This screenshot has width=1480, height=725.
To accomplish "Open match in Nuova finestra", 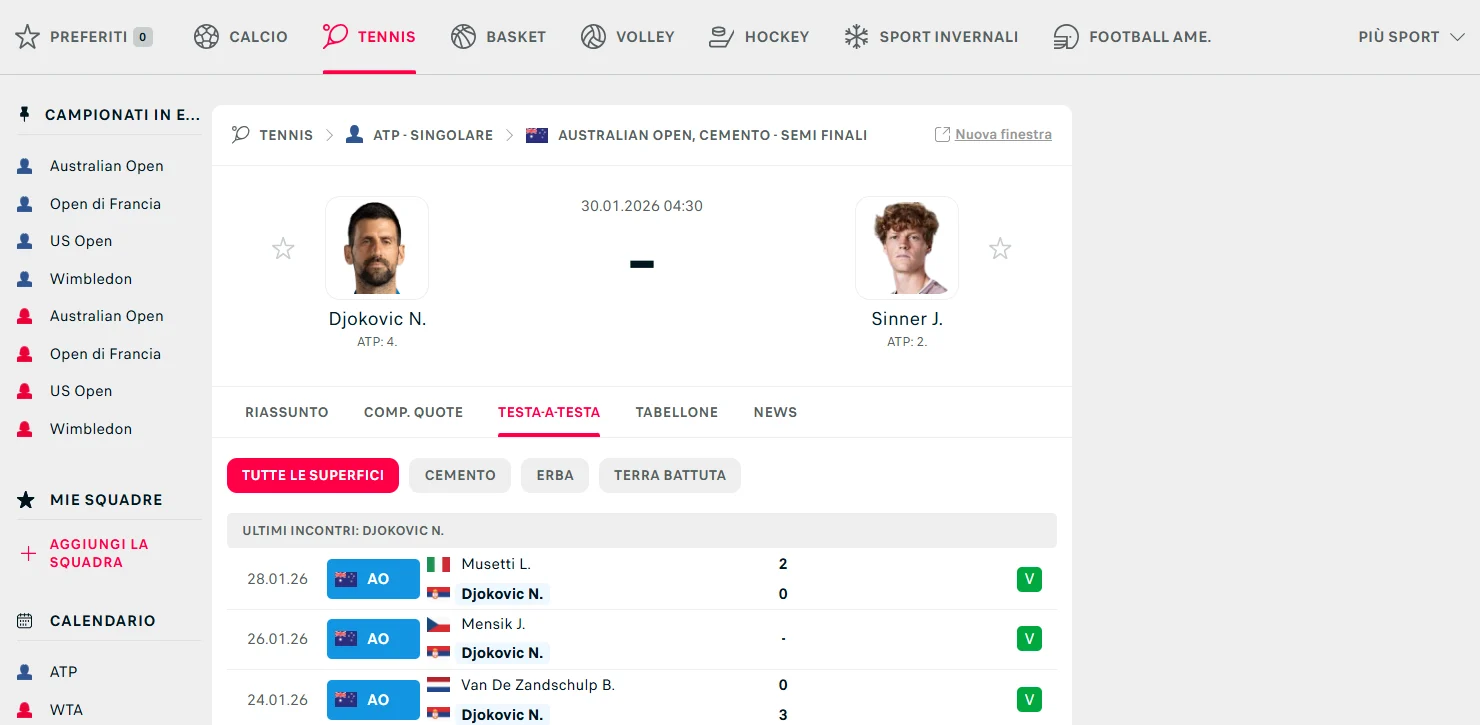I will (1002, 134).
